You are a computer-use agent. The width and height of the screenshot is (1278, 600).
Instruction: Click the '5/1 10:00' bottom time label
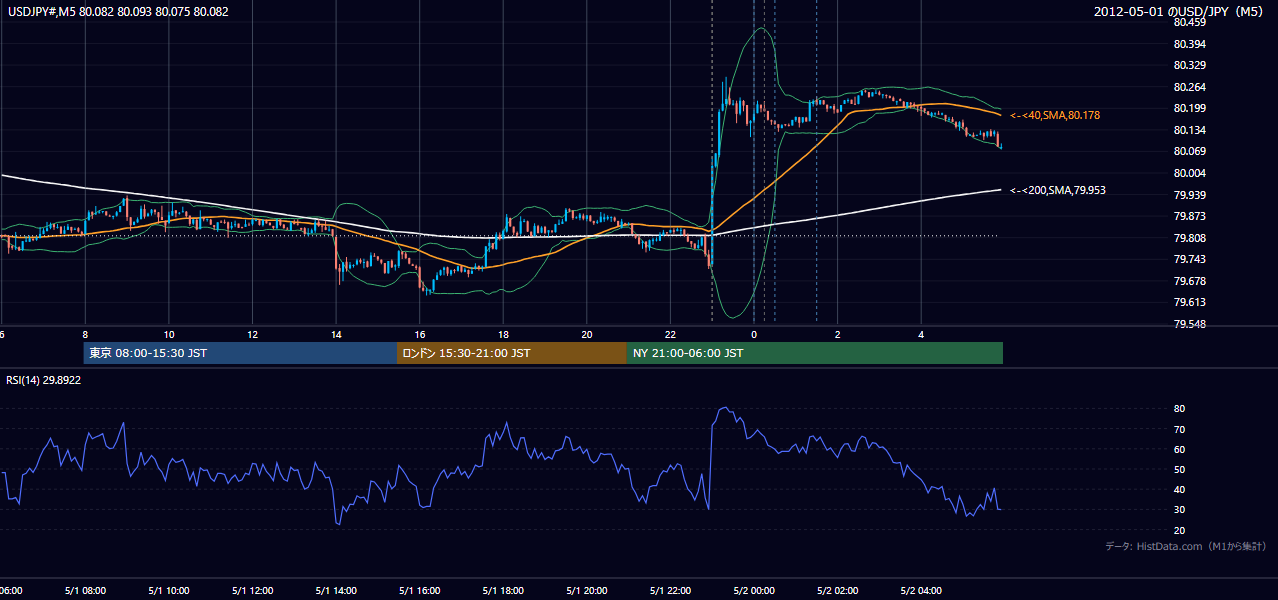[169, 591]
